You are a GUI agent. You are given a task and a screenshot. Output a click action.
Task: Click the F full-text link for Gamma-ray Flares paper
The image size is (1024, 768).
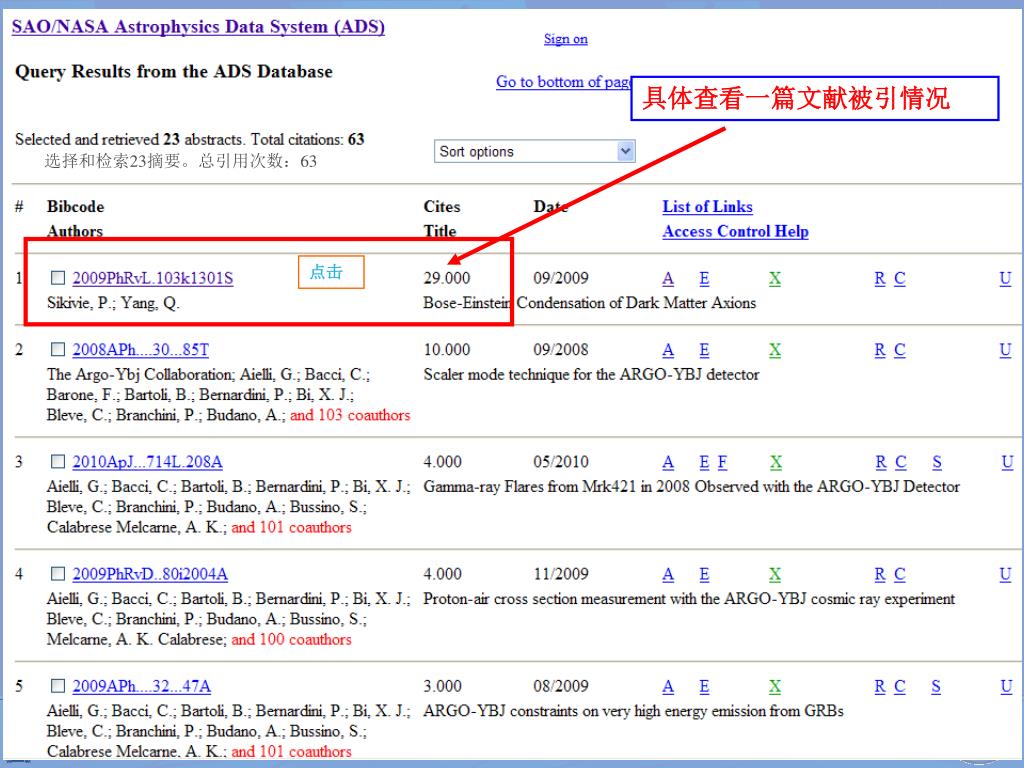[x=722, y=462]
